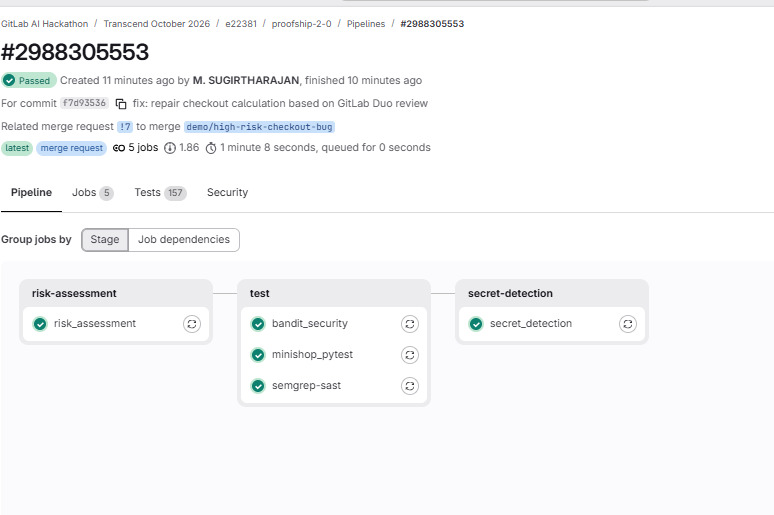This screenshot has width=774, height=515.
Task: Retry the semgrep-sast job
Action: [x=410, y=386]
